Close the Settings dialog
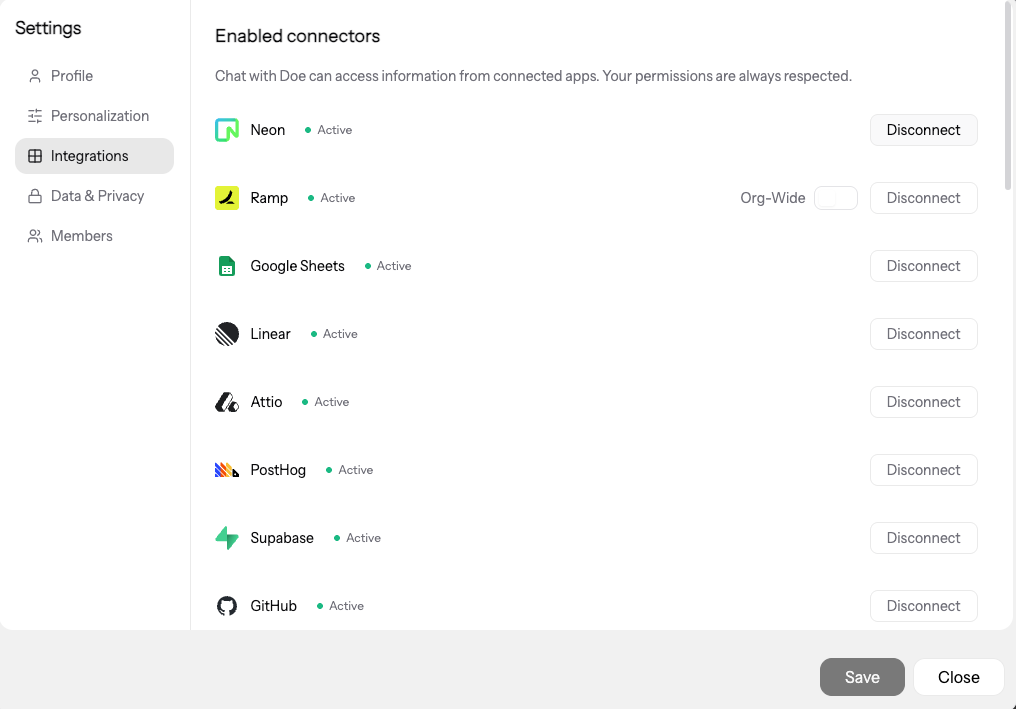 point(957,676)
